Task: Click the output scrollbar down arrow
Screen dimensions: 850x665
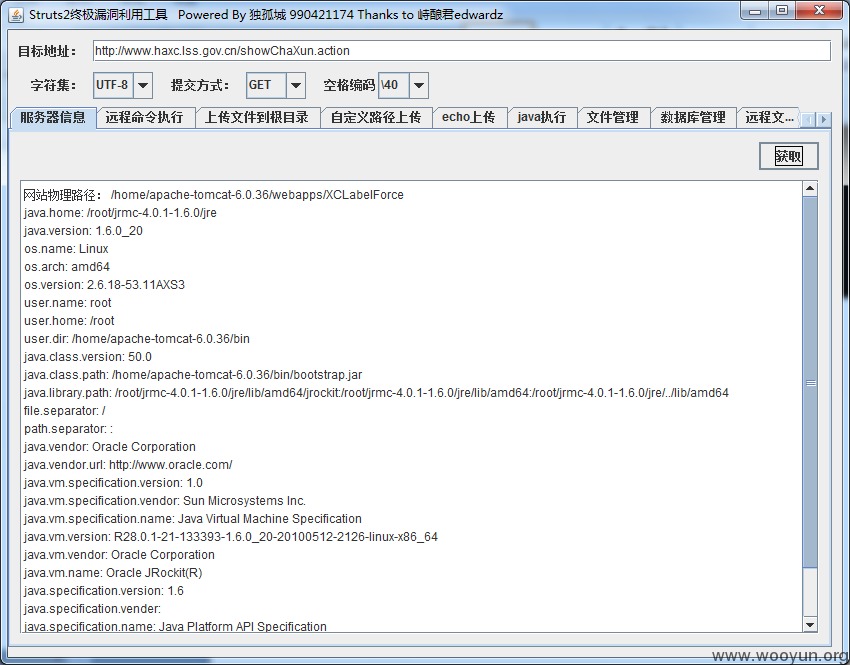Action: (810, 625)
